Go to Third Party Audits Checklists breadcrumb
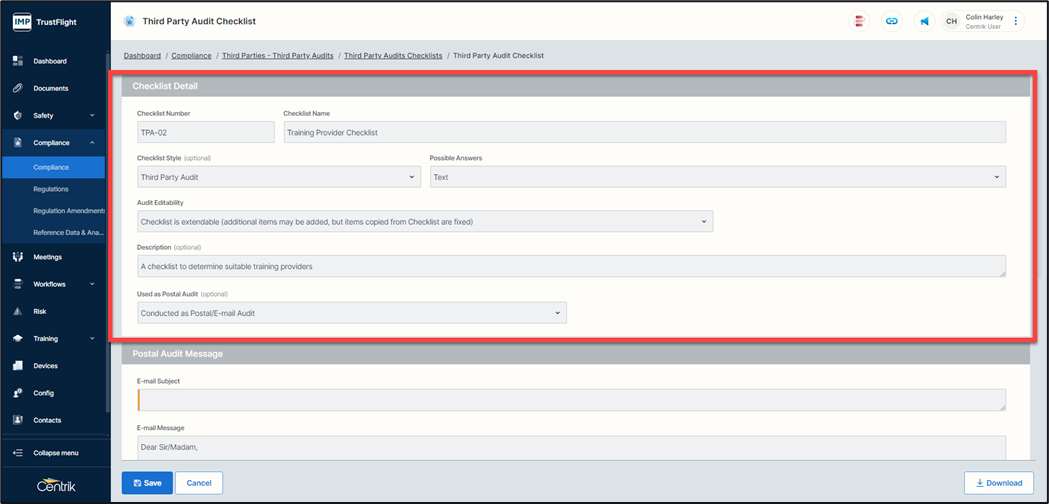1049x504 pixels. [x=393, y=56]
